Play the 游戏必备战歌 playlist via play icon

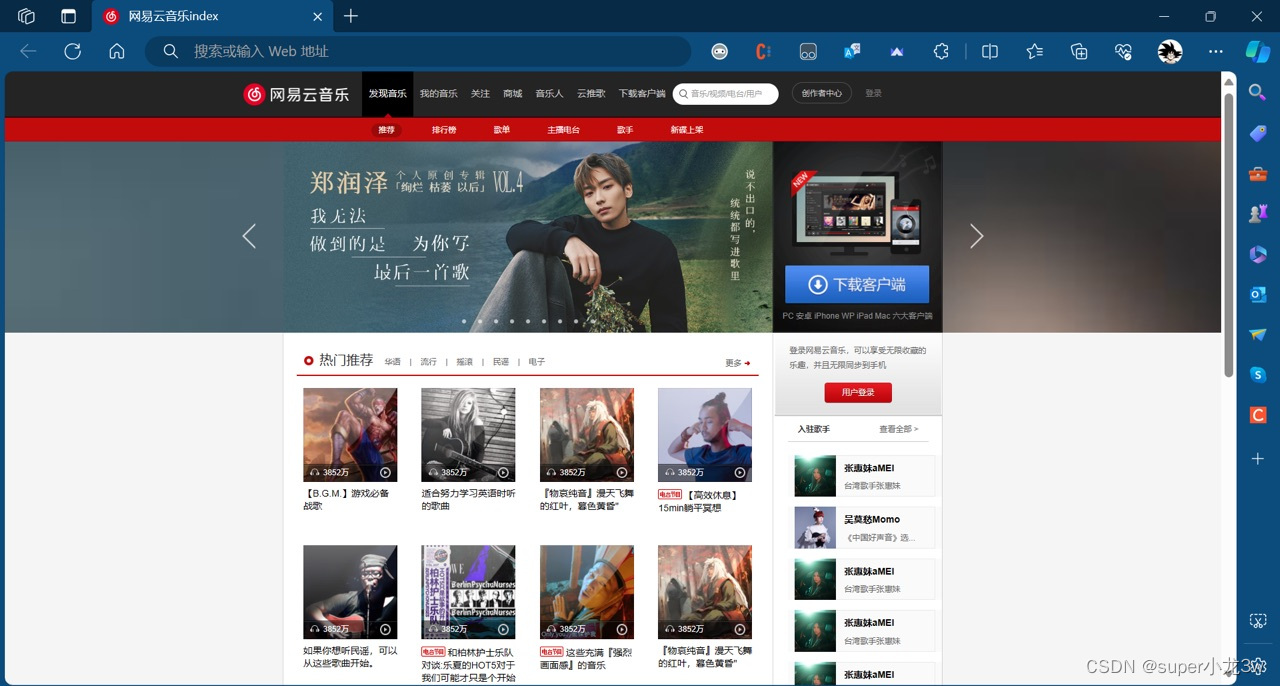pyautogui.click(x=385, y=472)
